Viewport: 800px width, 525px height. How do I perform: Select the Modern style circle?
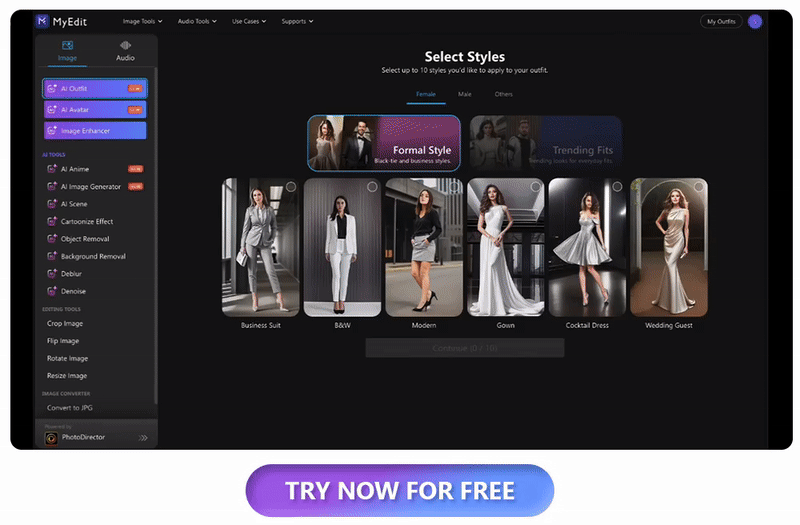454,187
